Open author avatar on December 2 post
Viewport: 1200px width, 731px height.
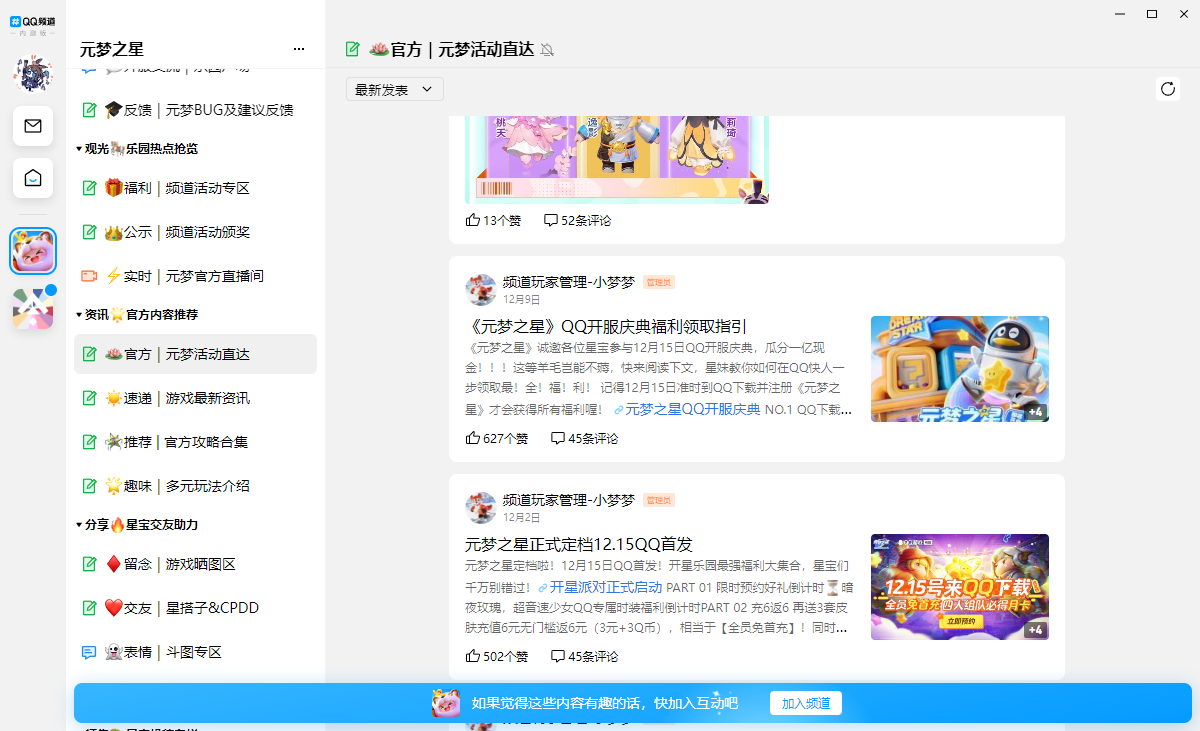tap(481, 508)
